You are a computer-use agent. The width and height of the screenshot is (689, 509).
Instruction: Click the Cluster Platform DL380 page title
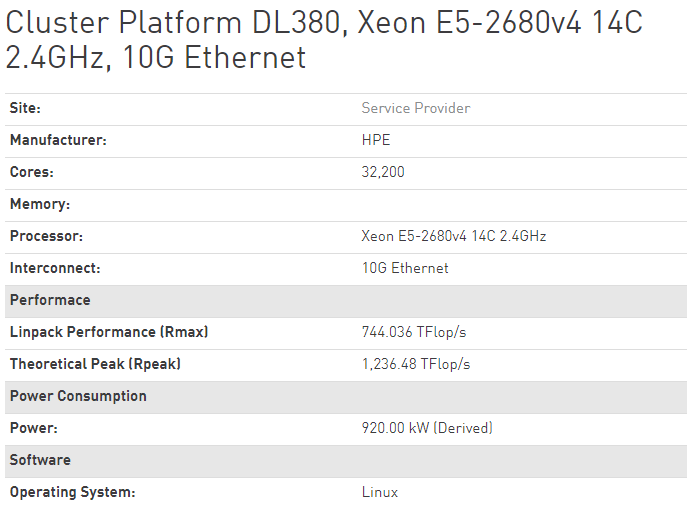[x=324, y=40]
